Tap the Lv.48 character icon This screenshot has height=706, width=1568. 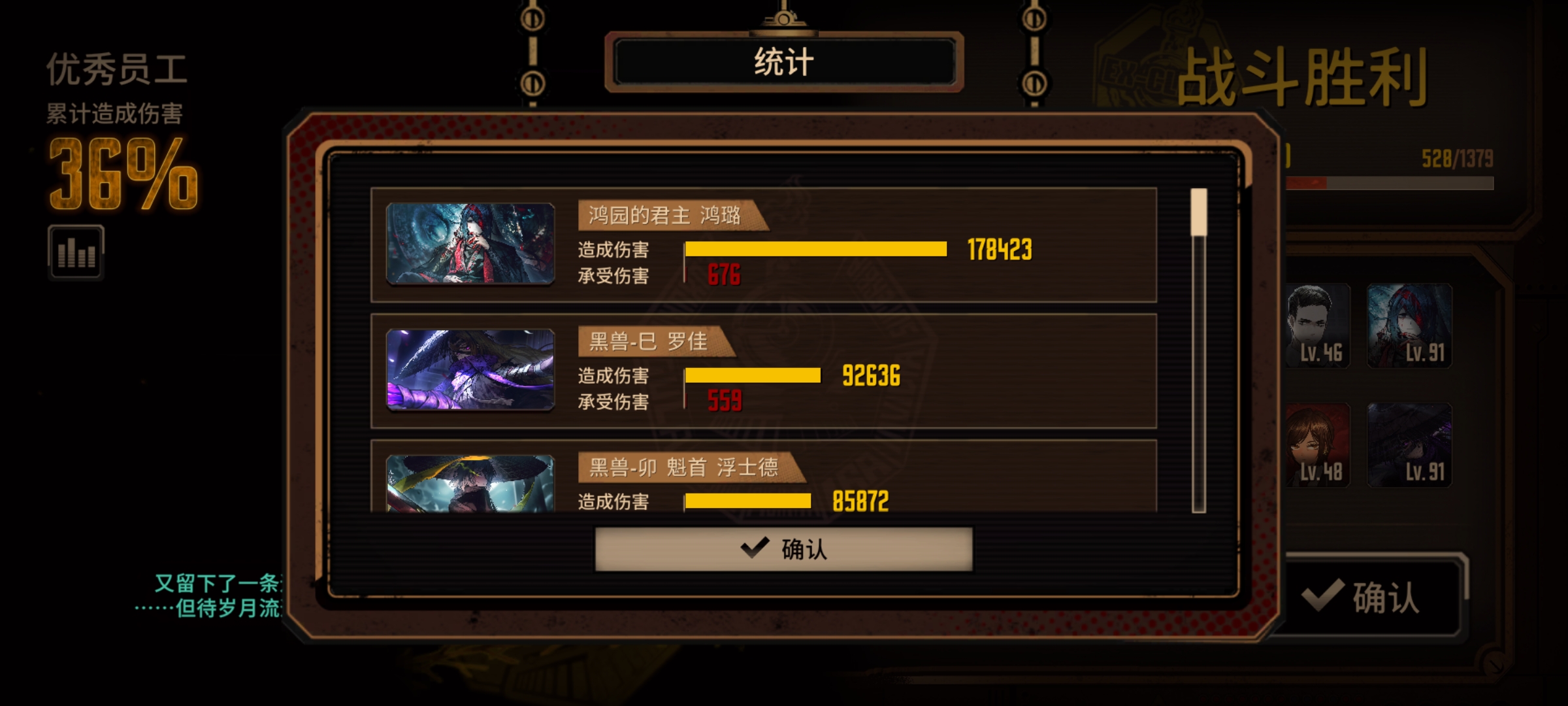(1318, 445)
